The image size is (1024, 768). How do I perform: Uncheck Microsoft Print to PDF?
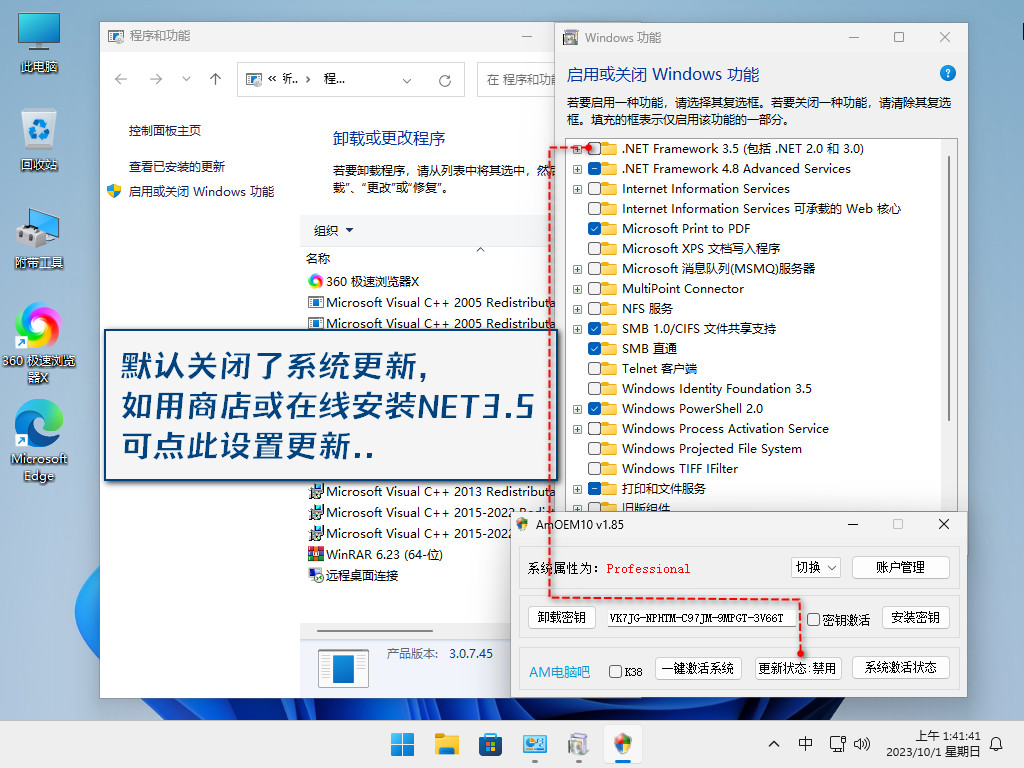pyautogui.click(x=594, y=229)
